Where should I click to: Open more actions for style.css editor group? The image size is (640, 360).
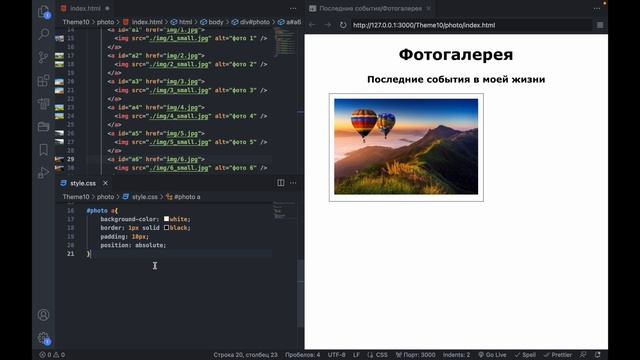point(293,183)
